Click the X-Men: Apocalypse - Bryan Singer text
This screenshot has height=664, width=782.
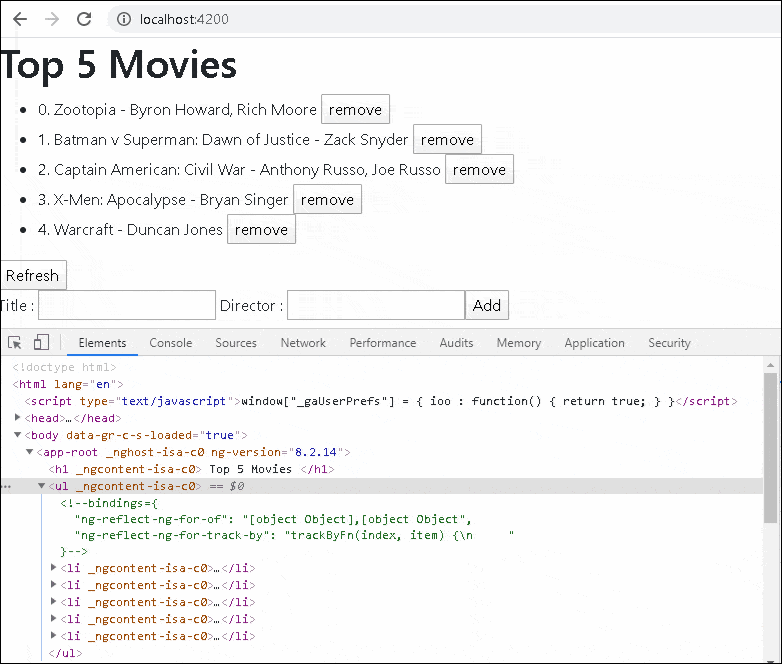163,200
